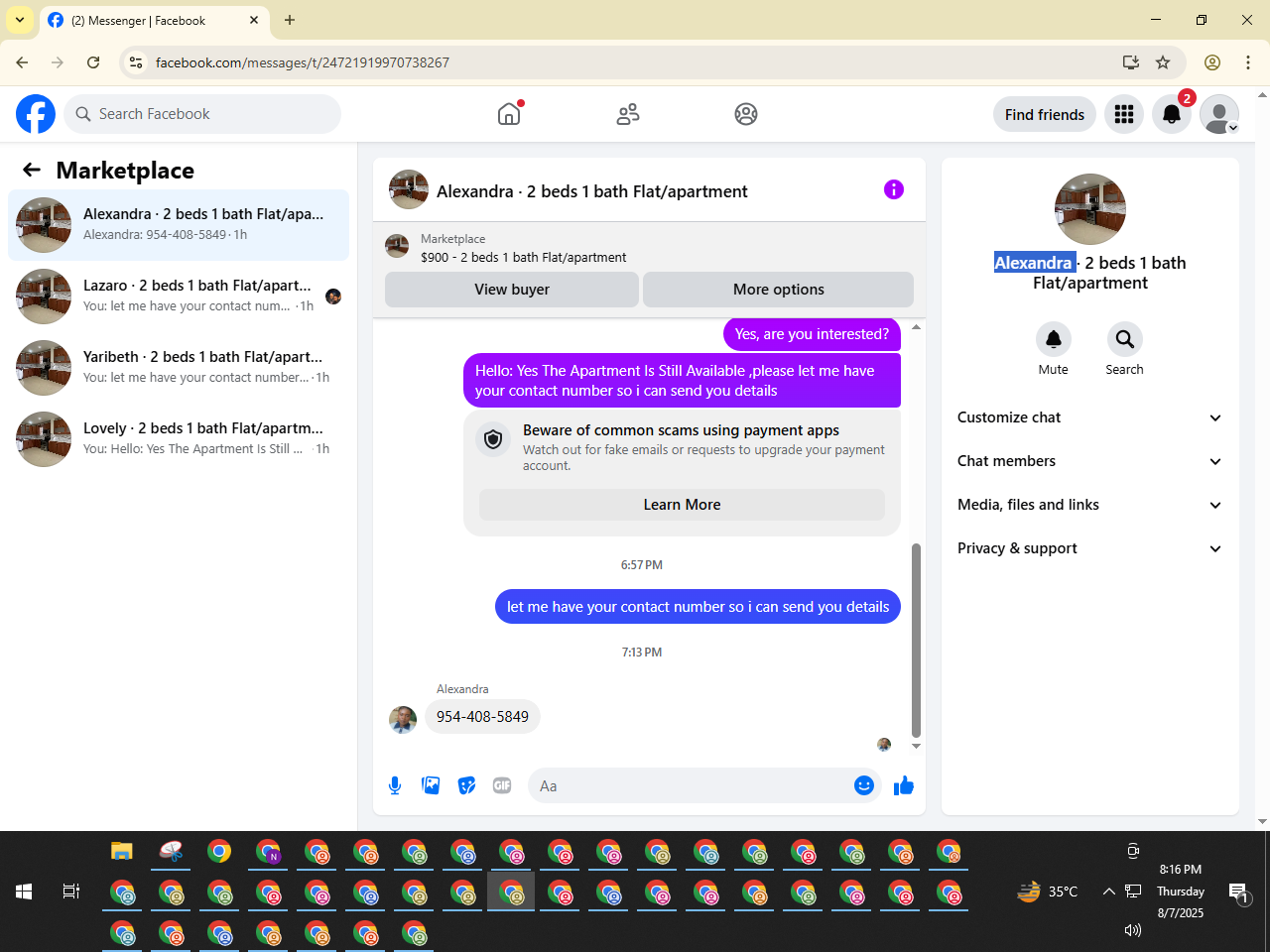
Task: Click the chat message scrollbar
Action: pos(916,641)
